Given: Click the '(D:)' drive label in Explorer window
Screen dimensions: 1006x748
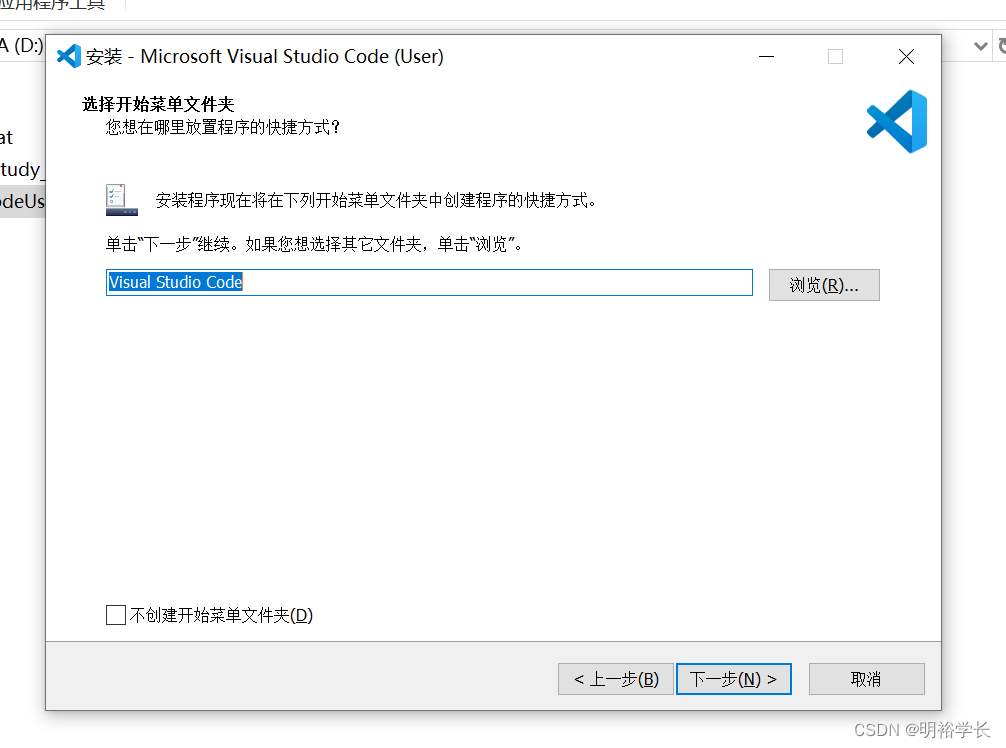Looking at the screenshot, I should point(28,46).
